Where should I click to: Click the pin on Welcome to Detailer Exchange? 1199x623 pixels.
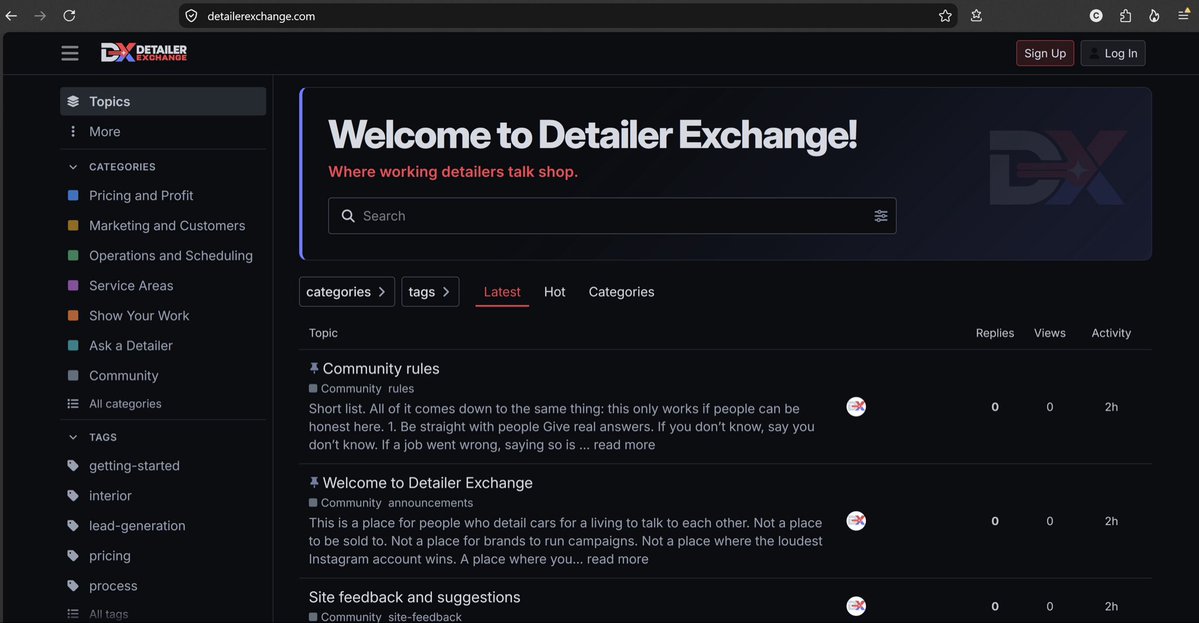coord(314,482)
